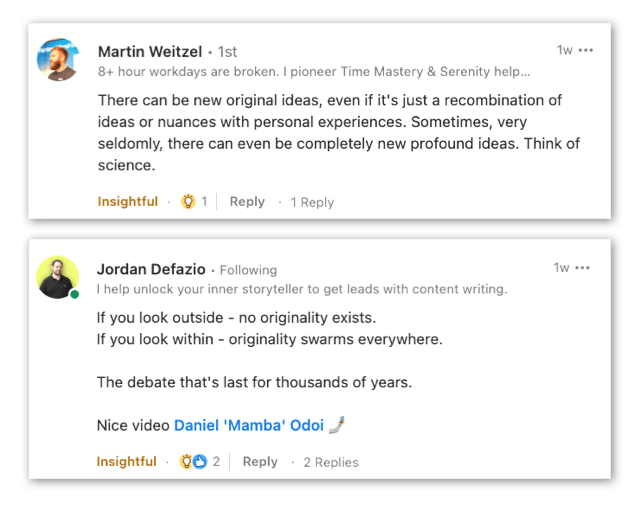Image resolution: width=644 pixels, height=508 pixels.
Task: Expand the 2 Replies thread
Action: click(331, 462)
